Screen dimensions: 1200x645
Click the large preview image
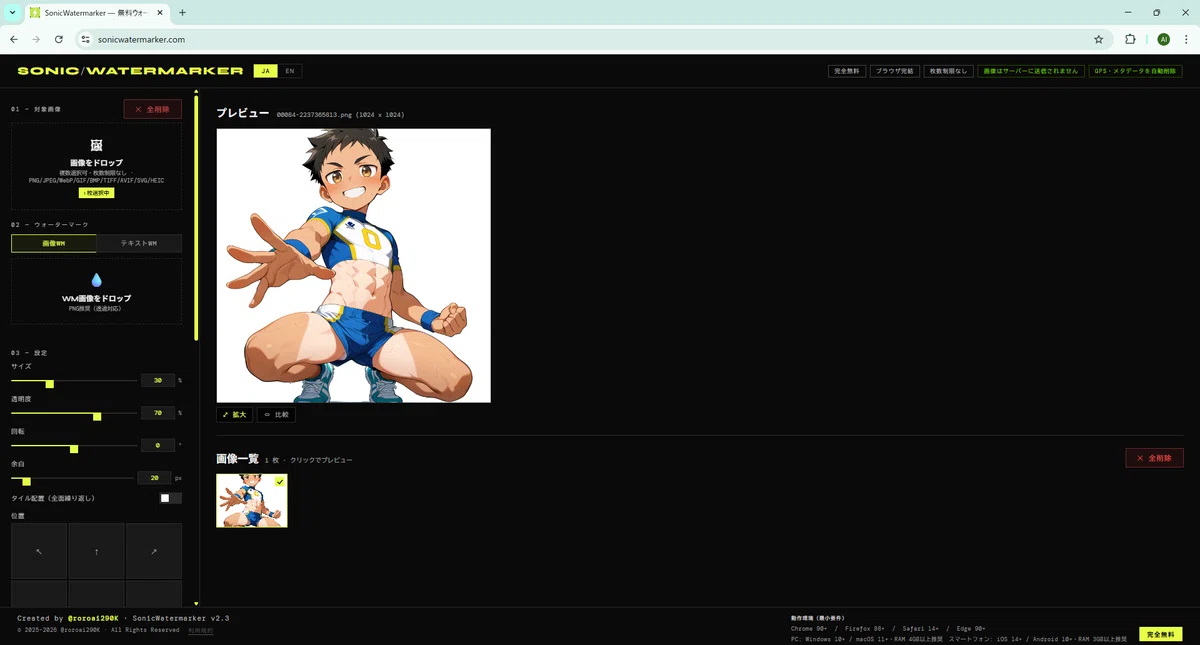354,266
